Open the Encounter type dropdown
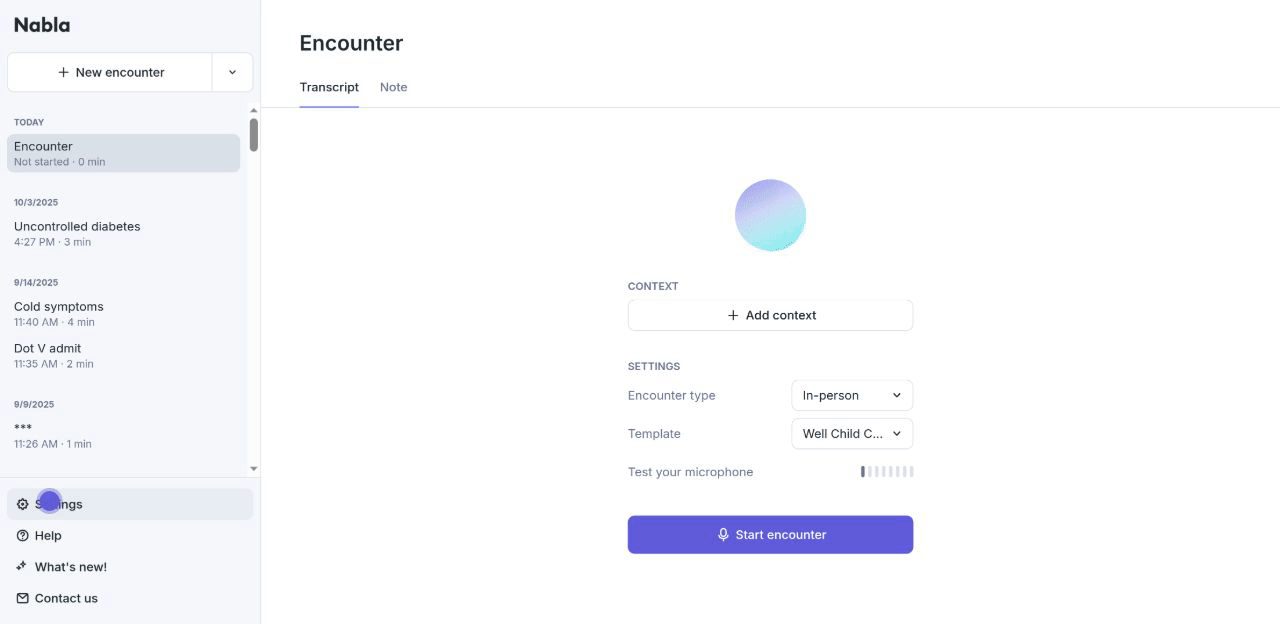The image size is (1280, 624). [x=852, y=395]
